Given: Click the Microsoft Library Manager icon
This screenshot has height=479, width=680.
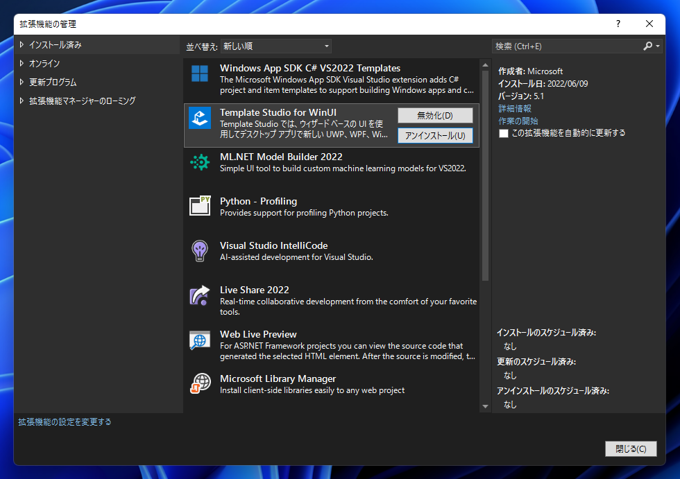Looking at the screenshot, I should [x=200, y=384].
